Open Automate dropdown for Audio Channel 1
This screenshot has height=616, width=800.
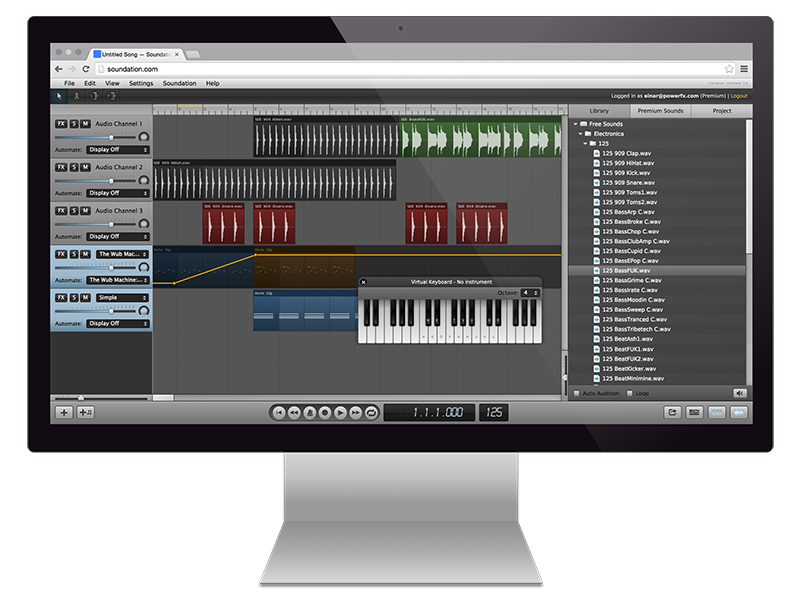(x=117, y=150)
